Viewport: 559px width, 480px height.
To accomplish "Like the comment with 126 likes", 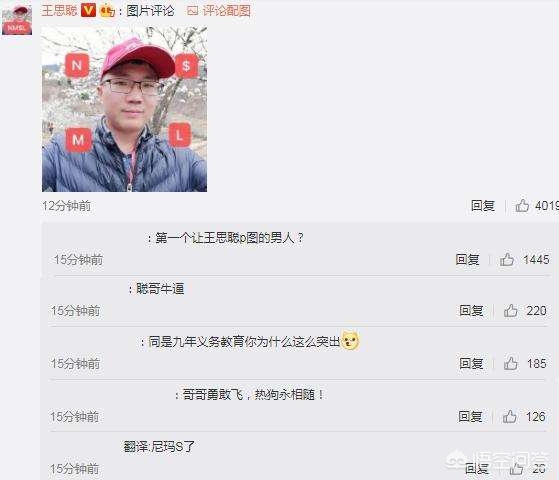I will coord(509,416).
